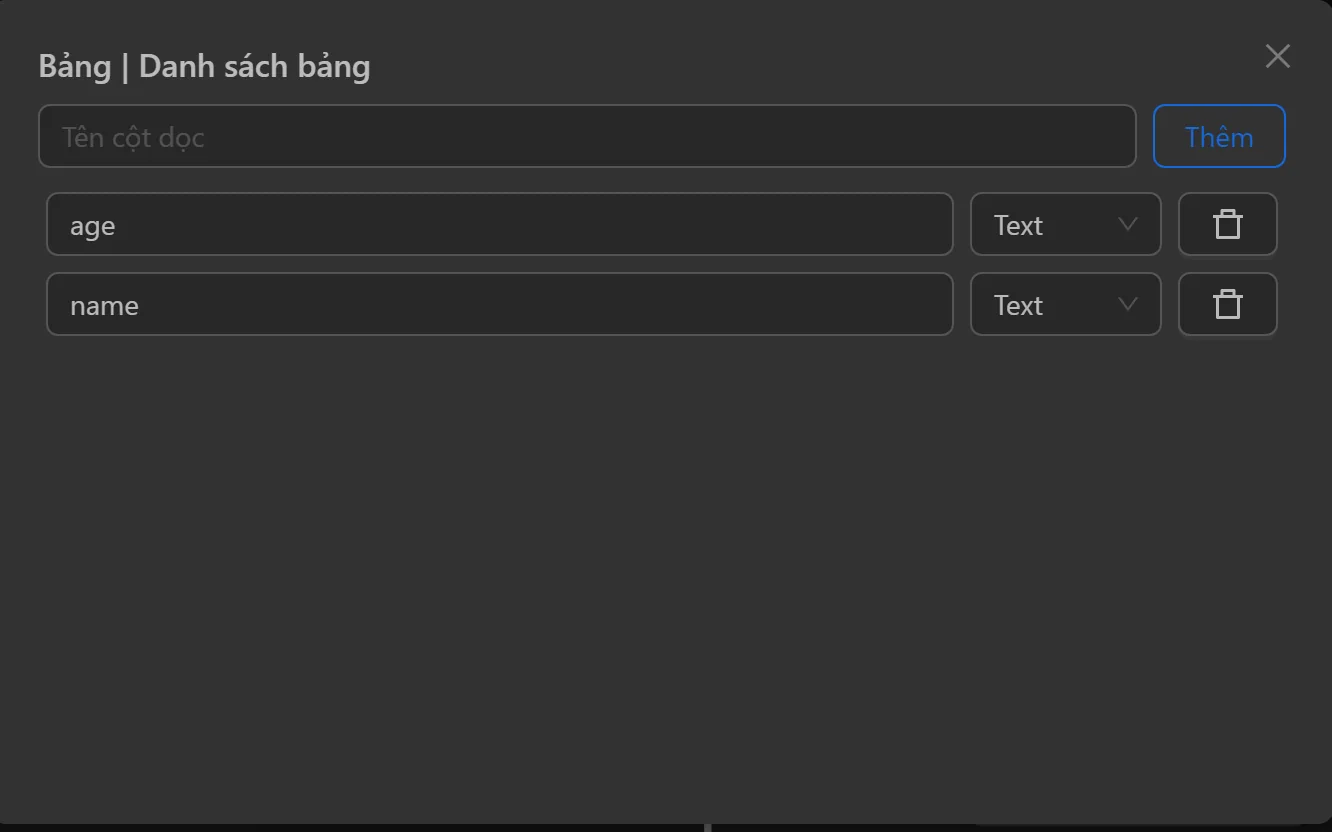1332x832 pixels.
Task: Click into the age column name field
Action: (500, 225)
